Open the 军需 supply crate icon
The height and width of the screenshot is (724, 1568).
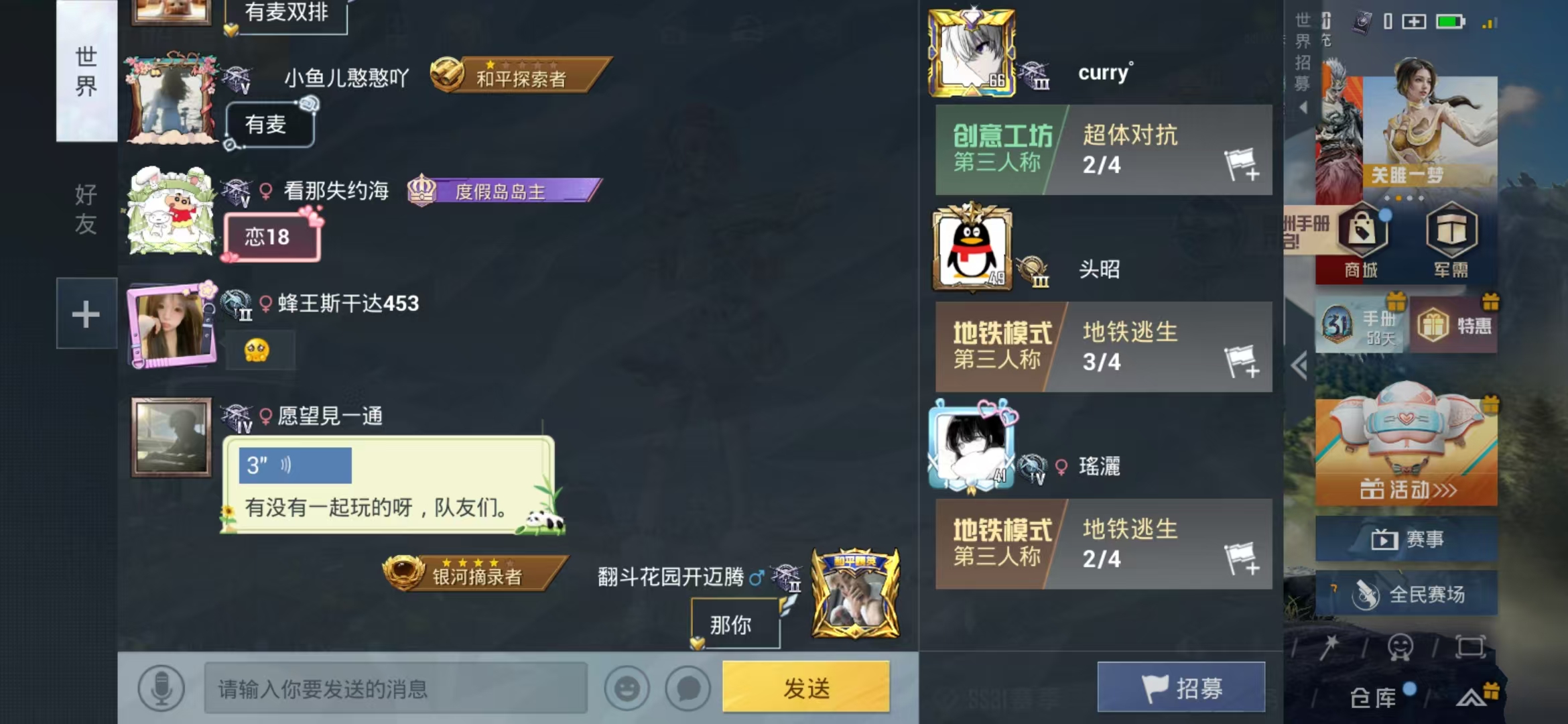click(1451, 241)
